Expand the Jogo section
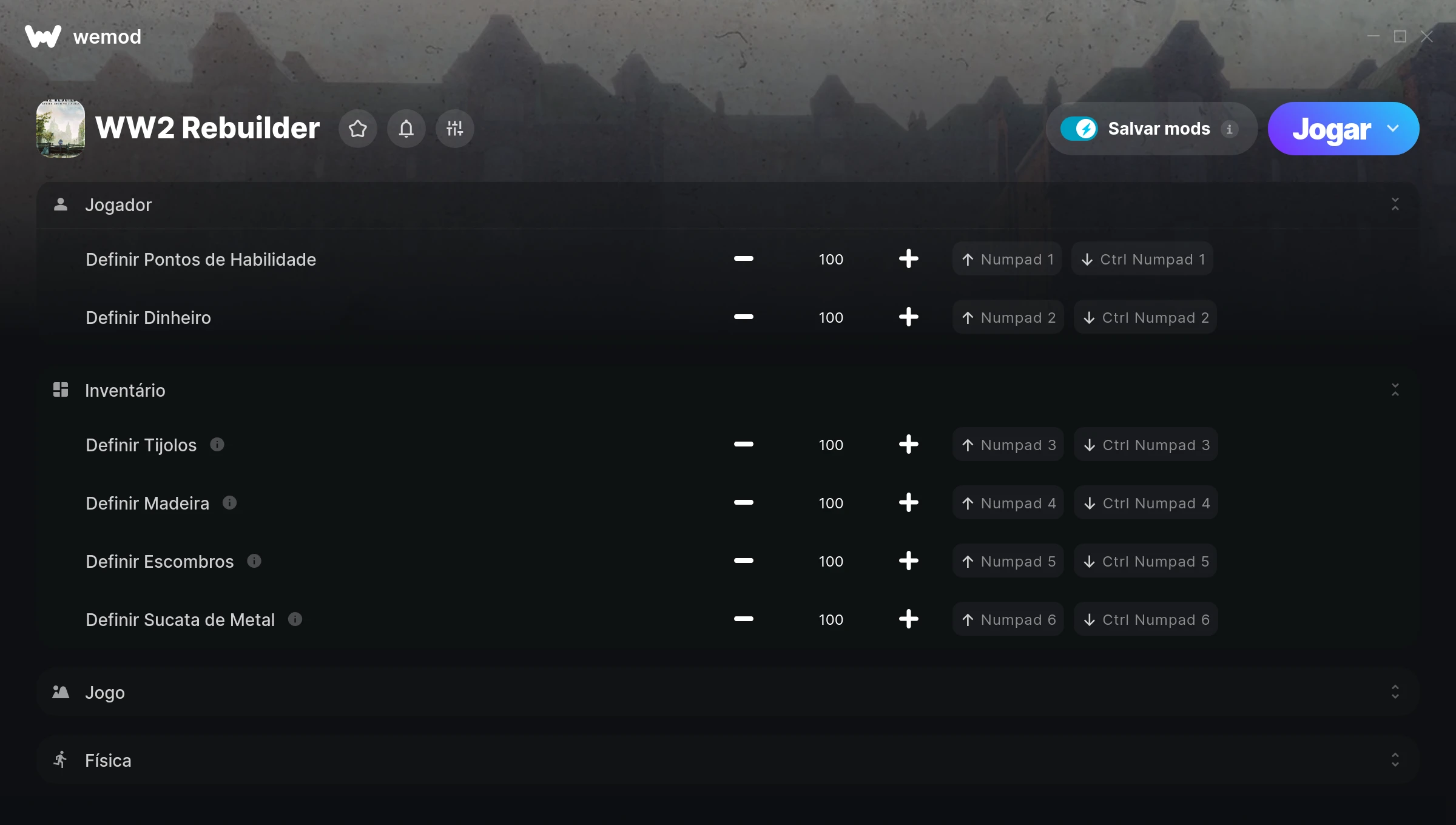The image size is (1456, 825). [x=1395, y=692]
